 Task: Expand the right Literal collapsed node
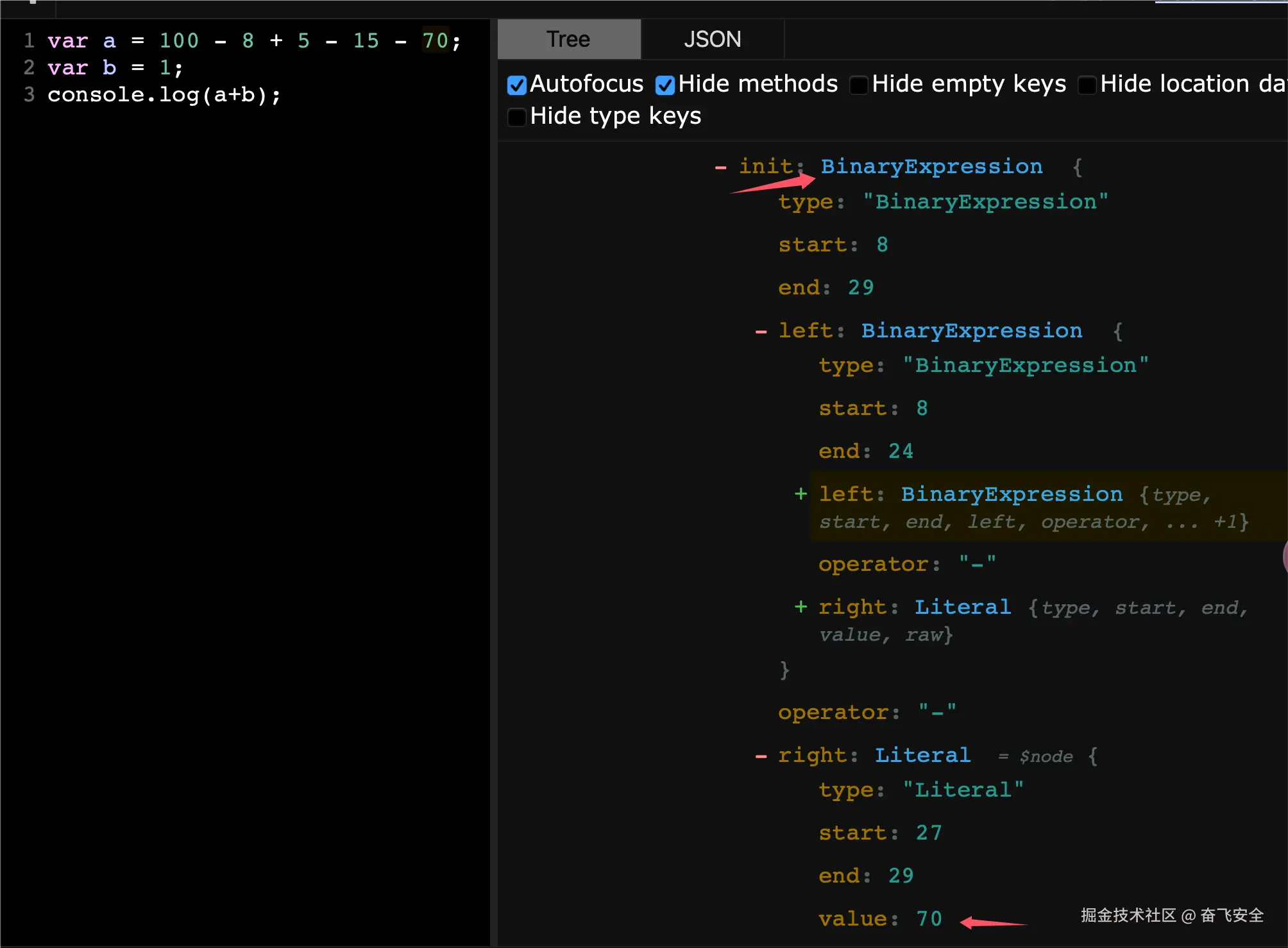801,607
